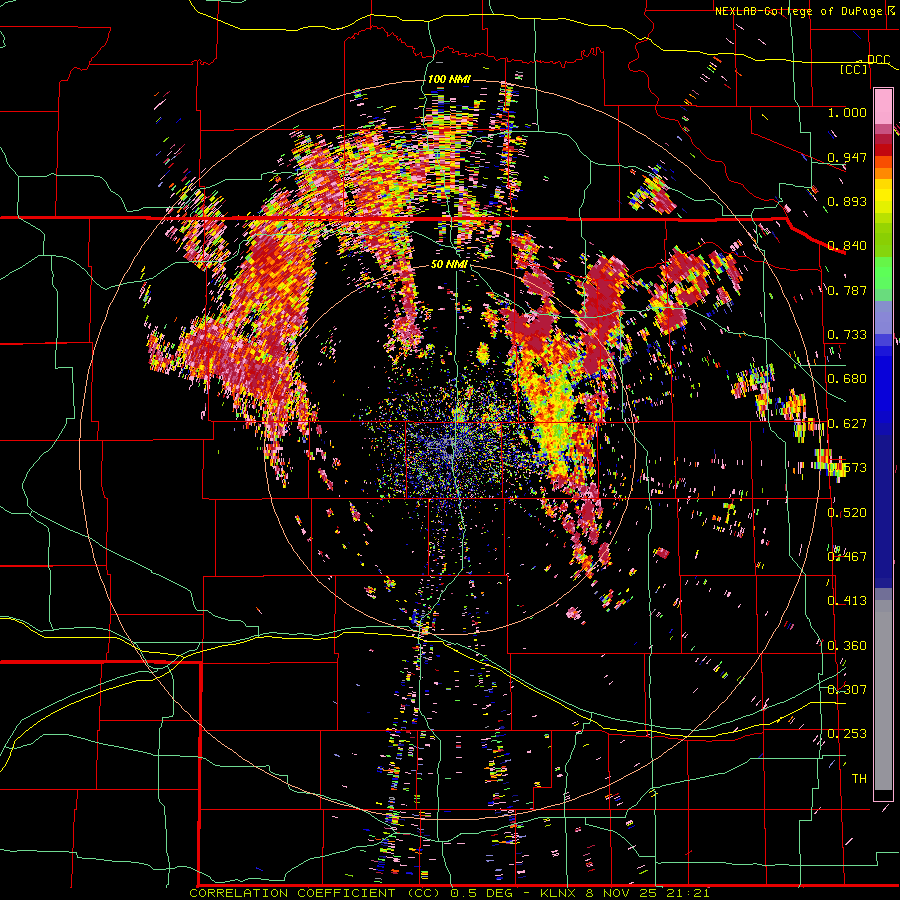This screenshot has width=900, height=900.
Task: Click the 100 NMI range ring label
Action: point(448,79)
